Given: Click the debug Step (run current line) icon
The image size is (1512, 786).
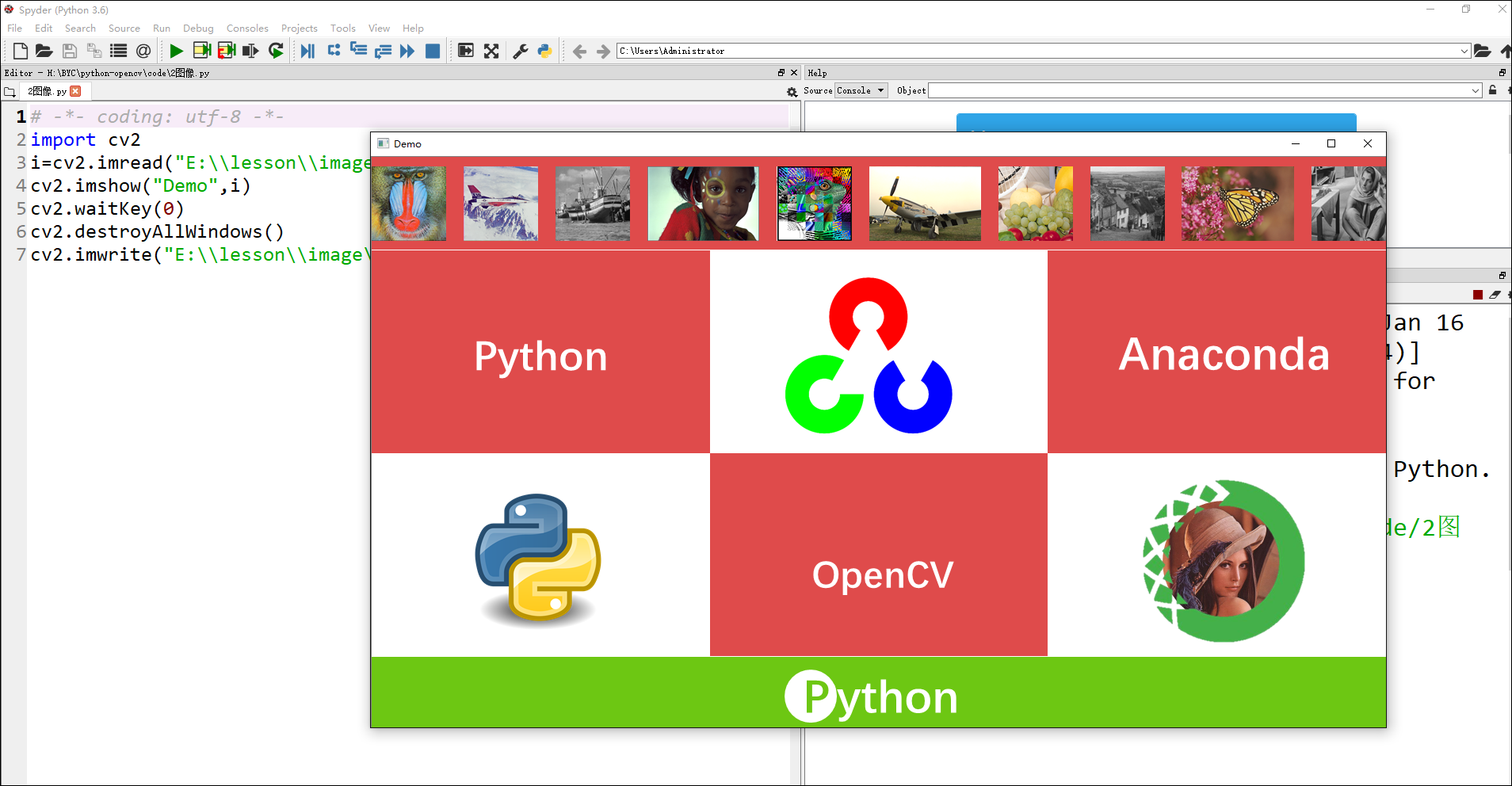Looking at the screenshot, I should coord(334,51).
